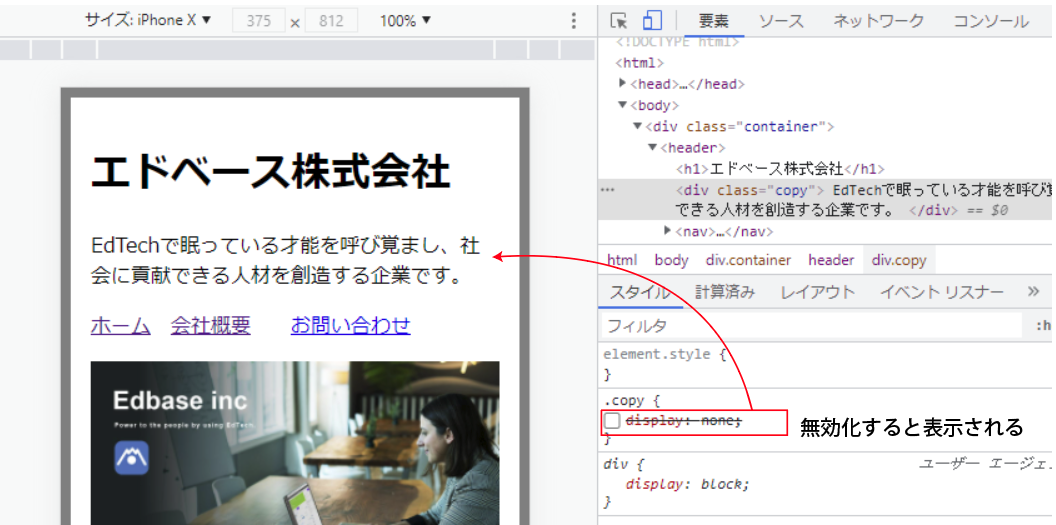
Task: Click the .copy selector in styles
Action: [x=622, y=400]
